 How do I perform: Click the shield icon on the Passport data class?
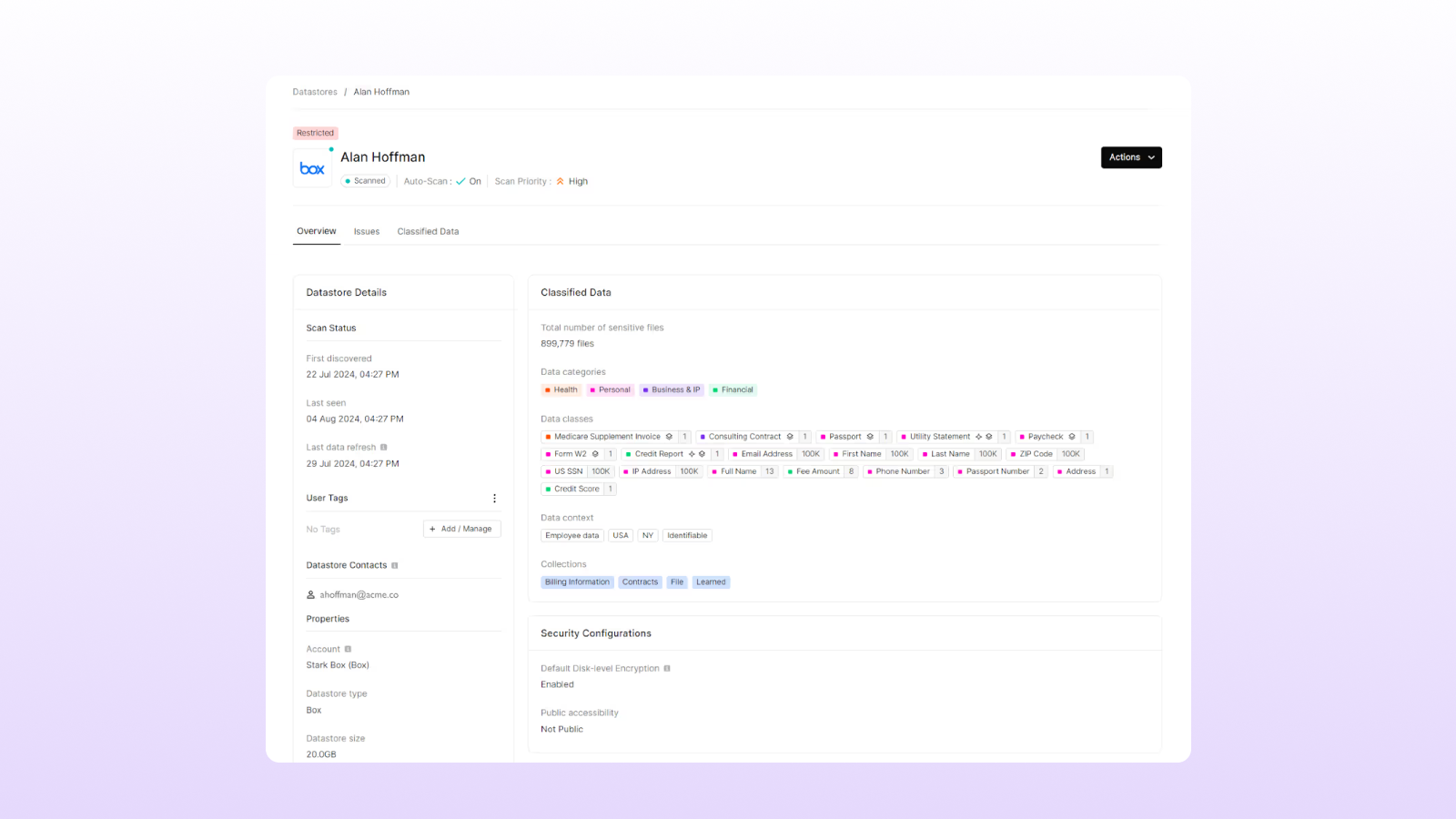[x=871, y=436]
